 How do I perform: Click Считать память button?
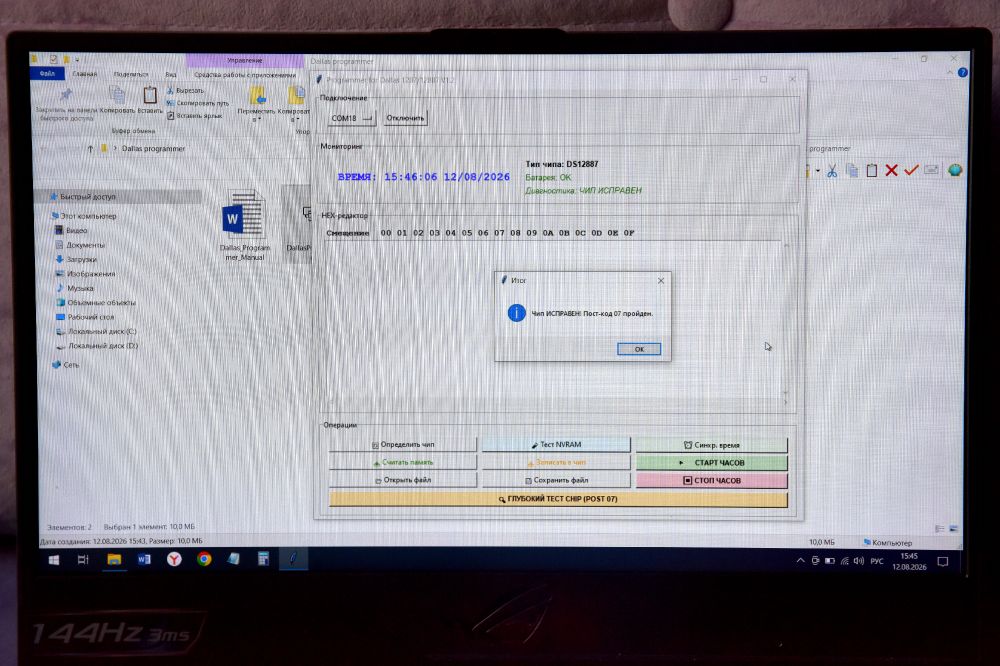pos(403,462)
